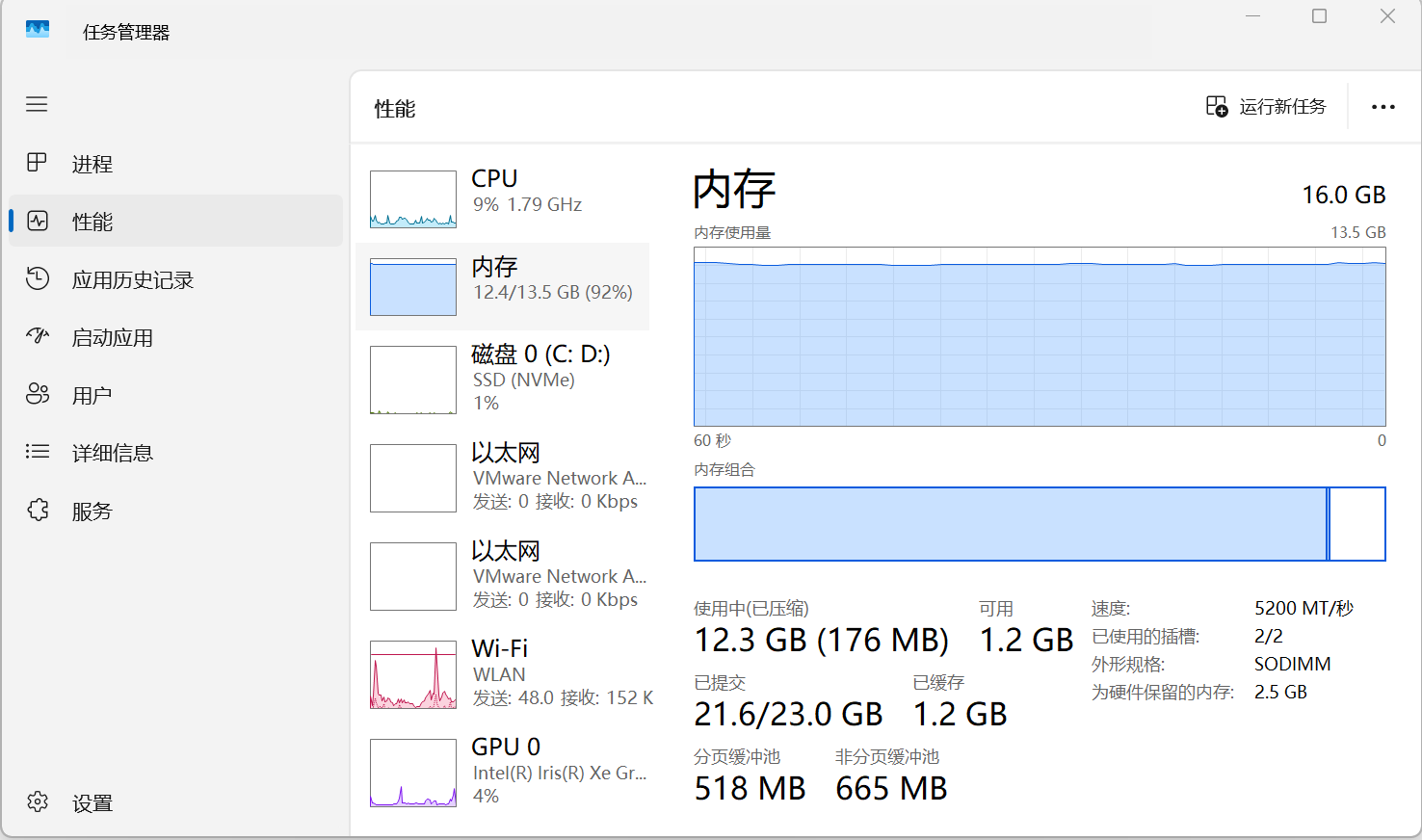Click 运行新任务 button label
The width and height of the screenshot is (1422, 840).
tap(1282, 106)
